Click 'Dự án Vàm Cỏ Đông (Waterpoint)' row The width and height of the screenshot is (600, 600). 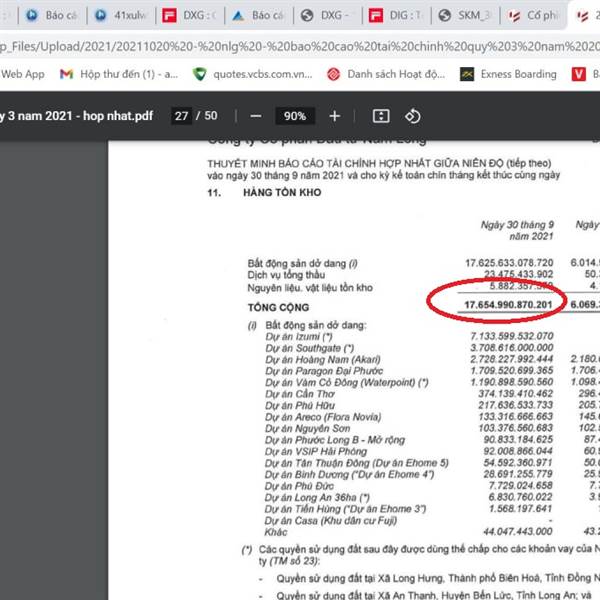(347, 383)
